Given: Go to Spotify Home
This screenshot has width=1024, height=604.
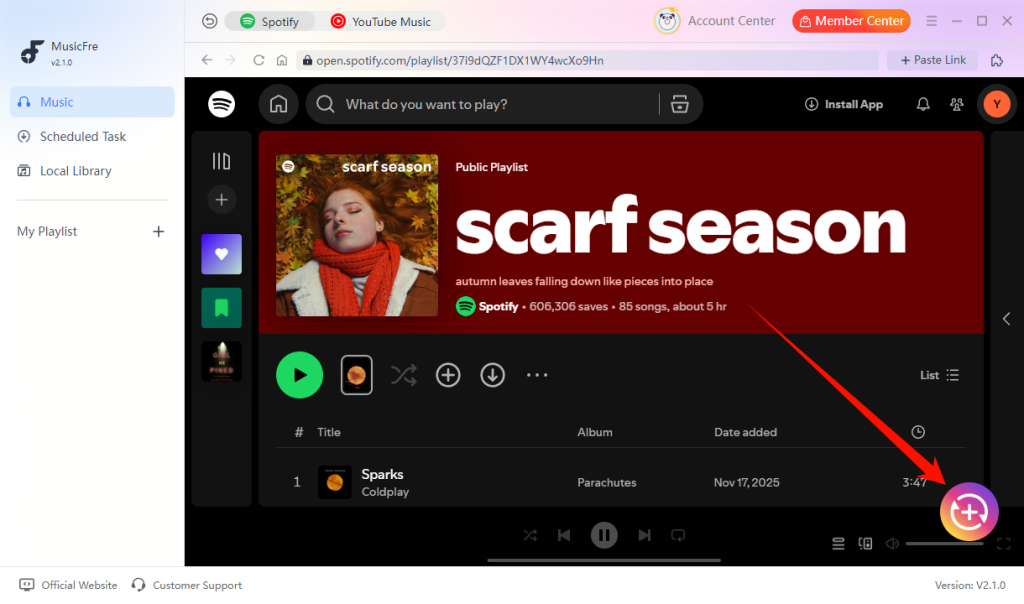Looking at the screenshot, I should point(279,104).
